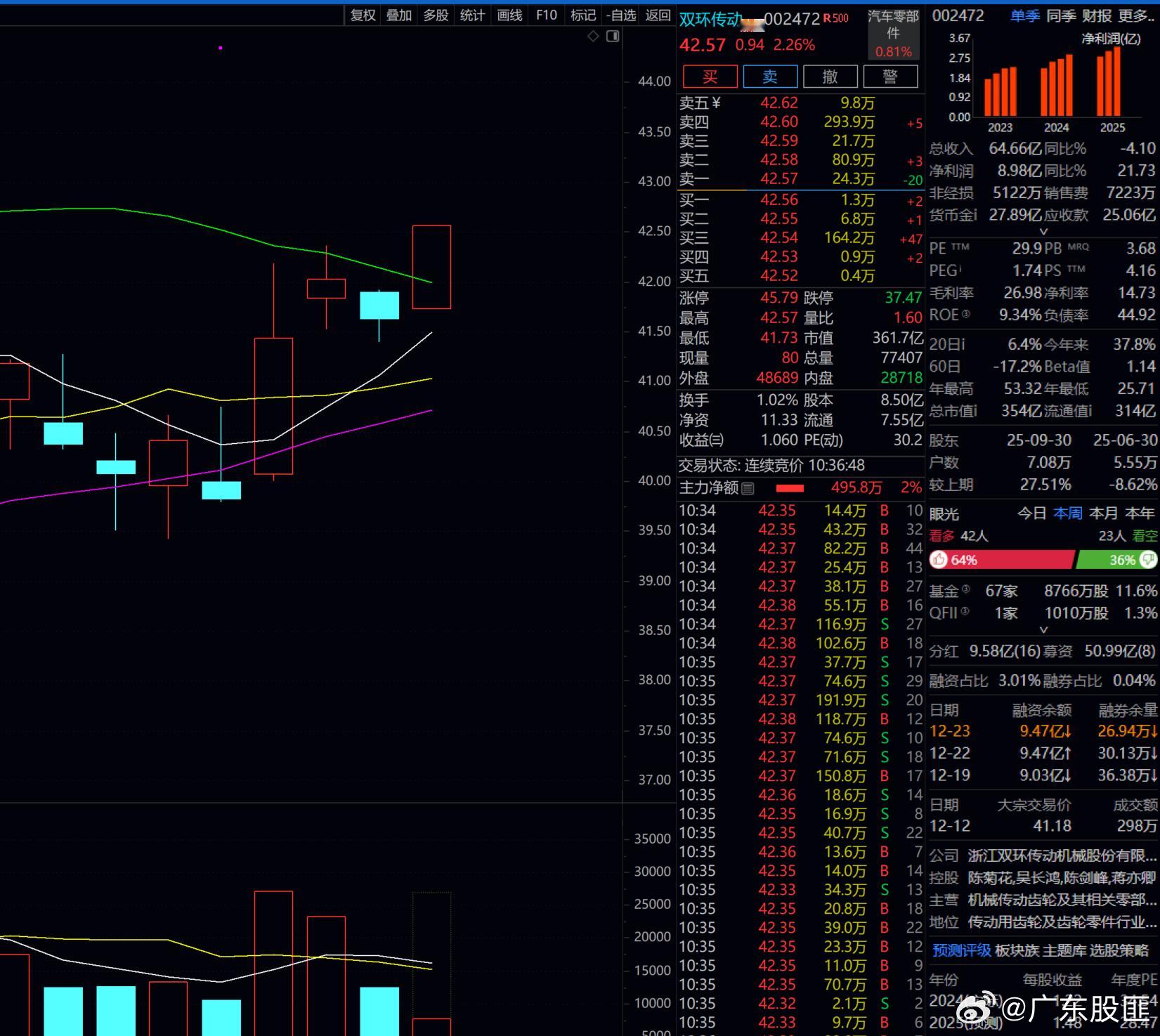Open the 汽车零部件 sector box
Screen dimensions: 1160x1036
(893, 33)
